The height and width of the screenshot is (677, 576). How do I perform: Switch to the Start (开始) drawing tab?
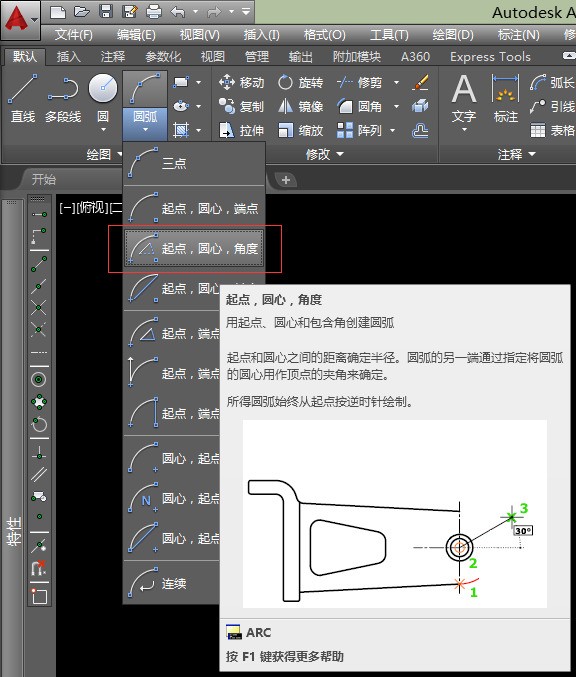[x=44, y=179]
